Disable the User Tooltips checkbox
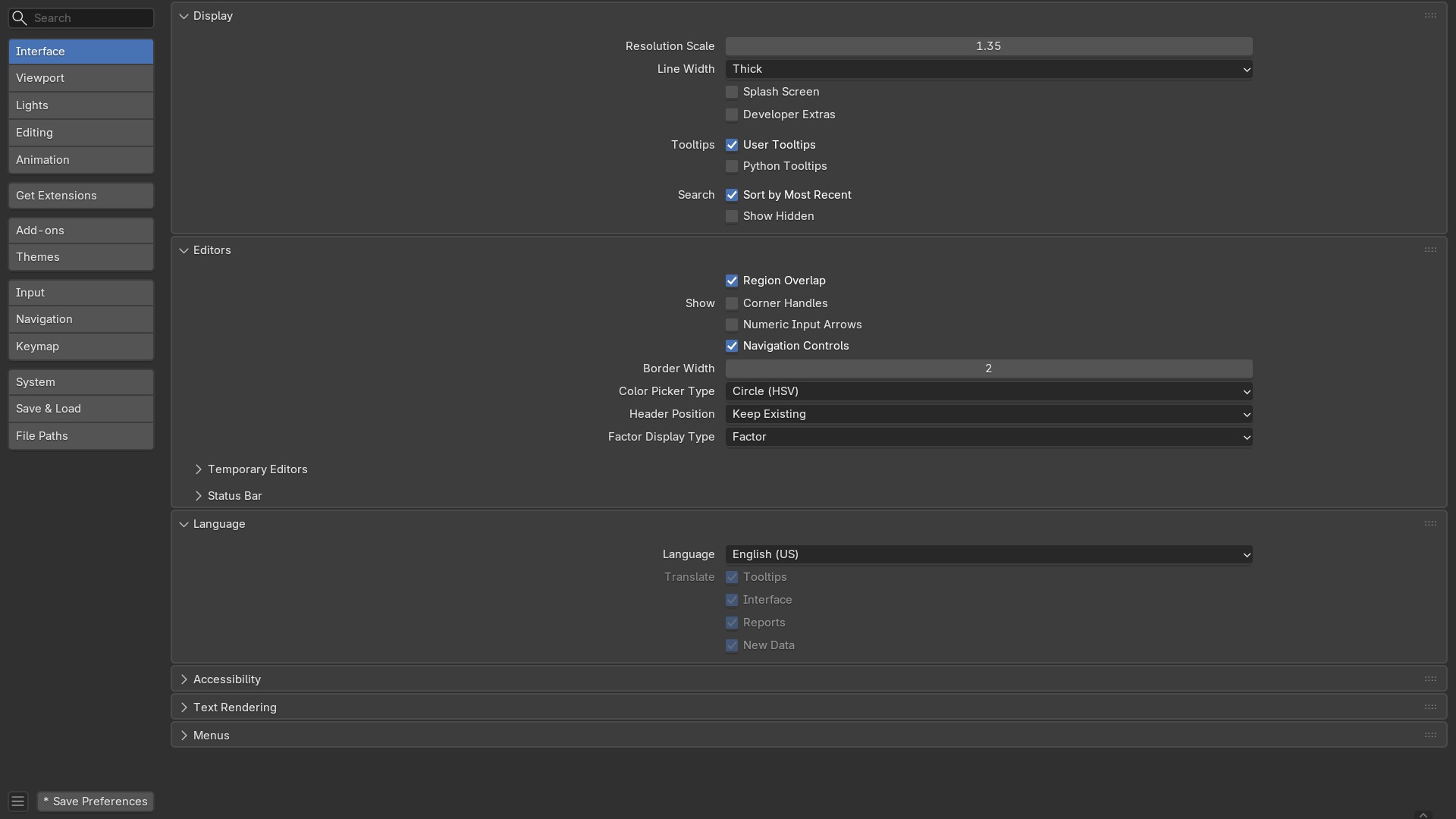 click(732, 145)
